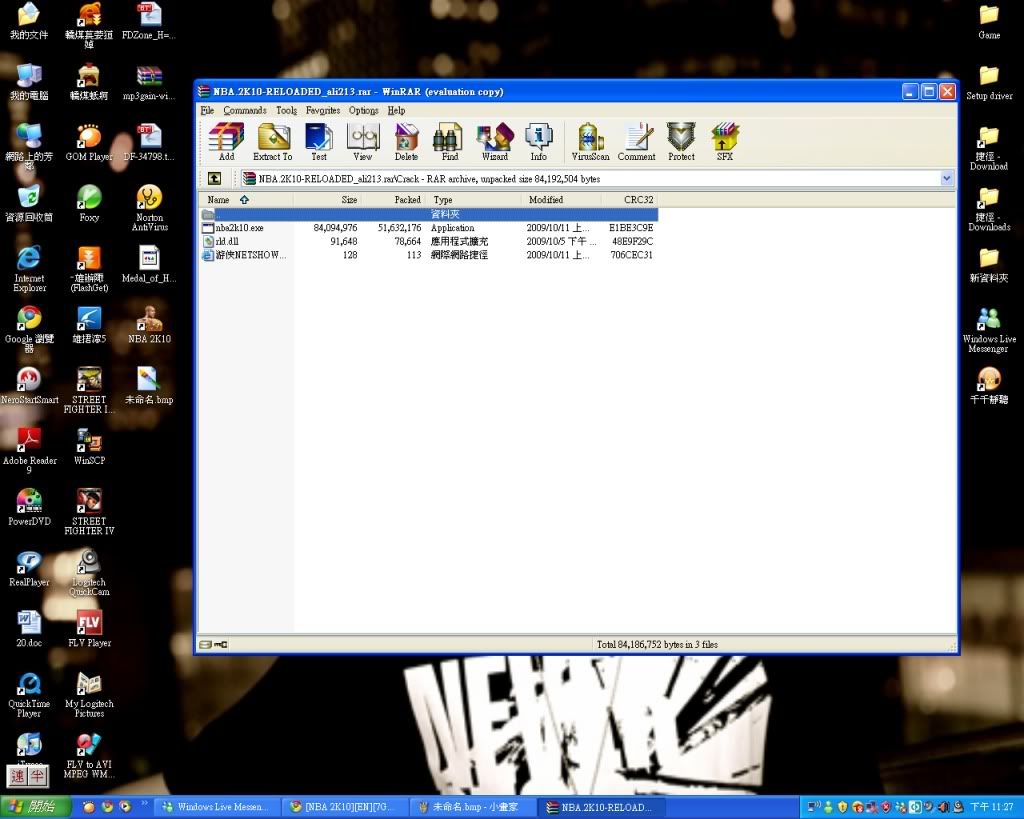This screenshot has width=1024, height=819.
Task: Select the rld.dll file in list
Action: pyautogui.click(x=227, y=241)
